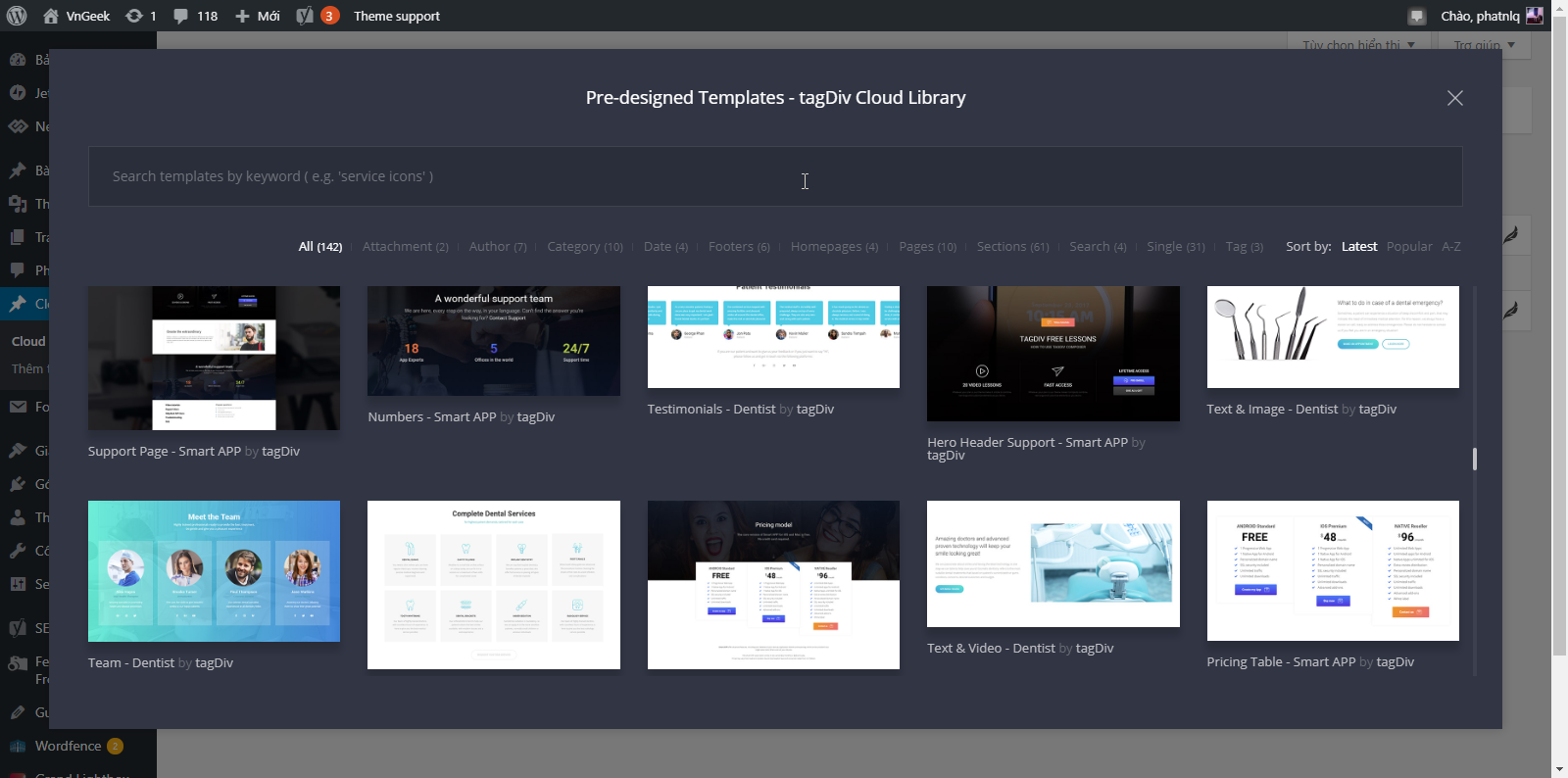The height and width of the screenshot is (778, 1568).
Task: Click the envelope icon in admin sidebar
Action: [18, 407]
